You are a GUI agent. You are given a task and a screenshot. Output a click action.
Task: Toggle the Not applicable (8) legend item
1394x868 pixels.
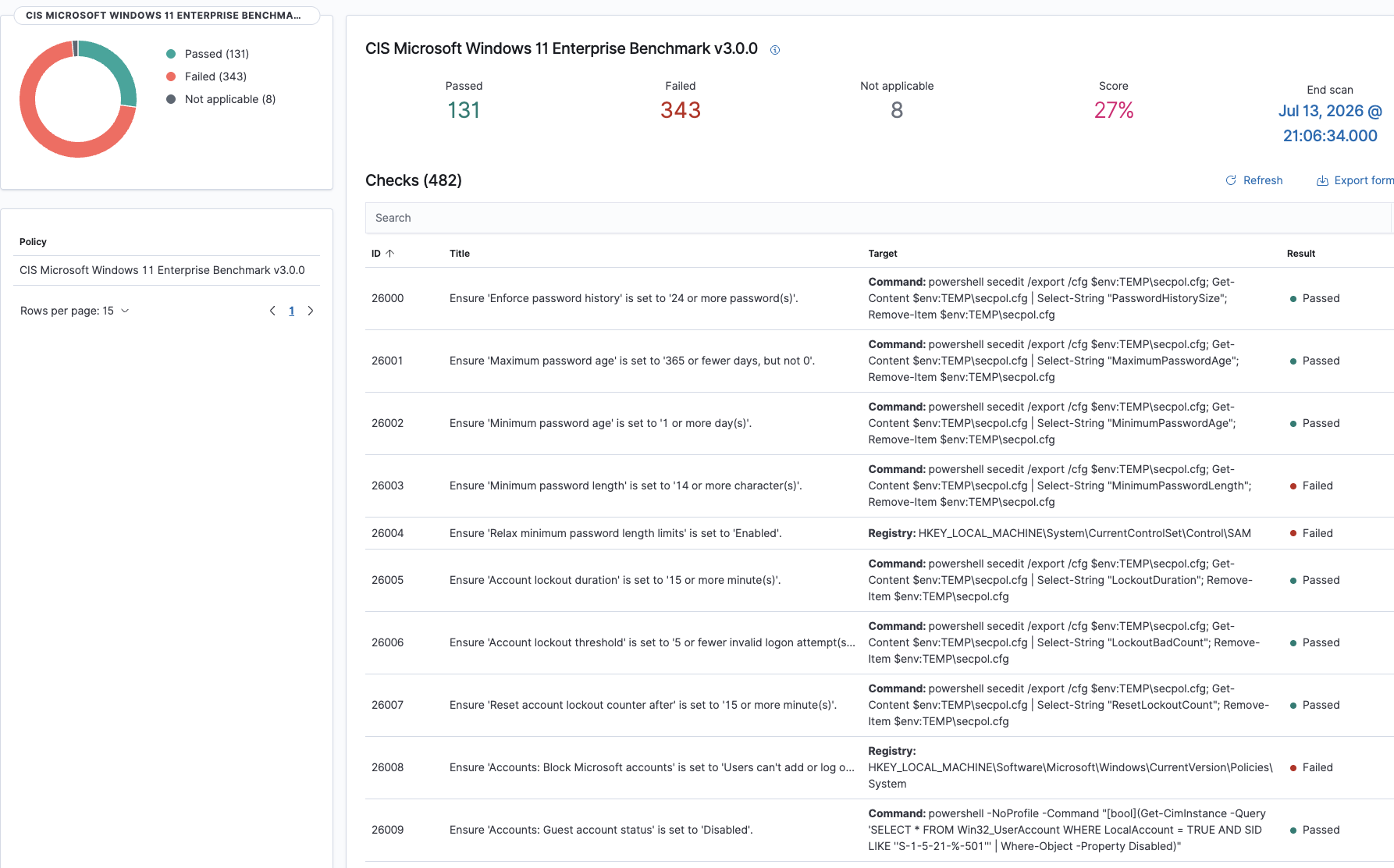coord(221,99)
